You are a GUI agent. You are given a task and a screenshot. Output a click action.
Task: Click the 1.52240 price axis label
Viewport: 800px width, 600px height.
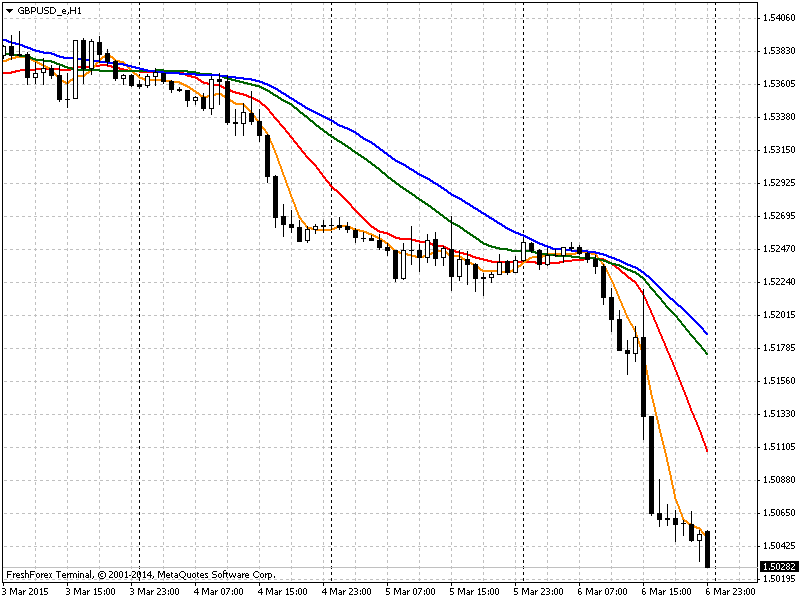[x=779, y=282]
